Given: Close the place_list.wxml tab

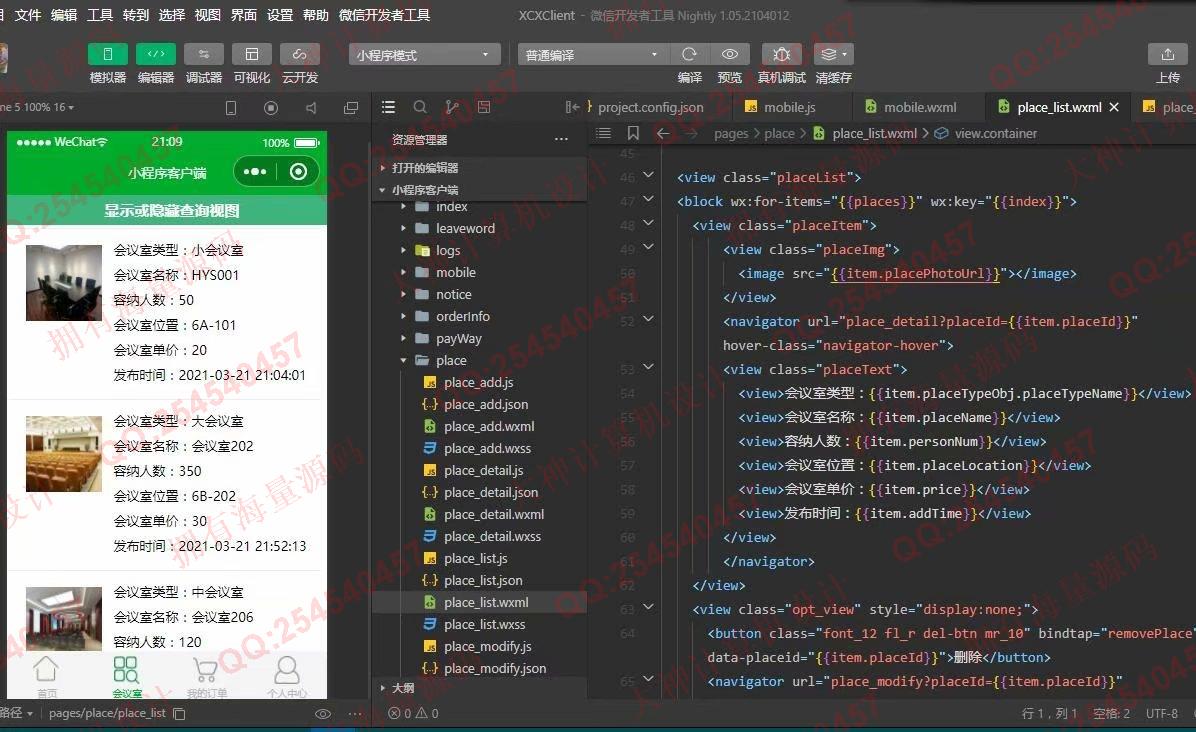Looking at the screenshot, I should click(x=1114, y=108).
